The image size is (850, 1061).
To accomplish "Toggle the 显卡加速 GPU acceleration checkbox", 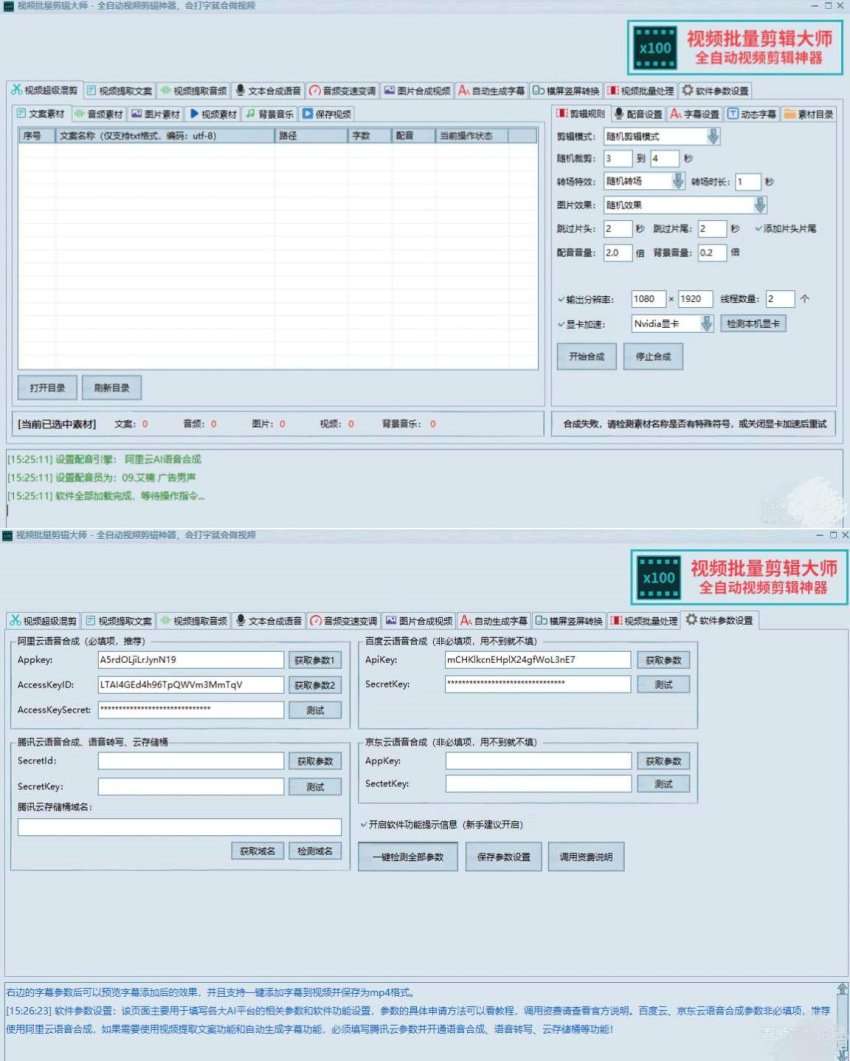I will 561,324.
